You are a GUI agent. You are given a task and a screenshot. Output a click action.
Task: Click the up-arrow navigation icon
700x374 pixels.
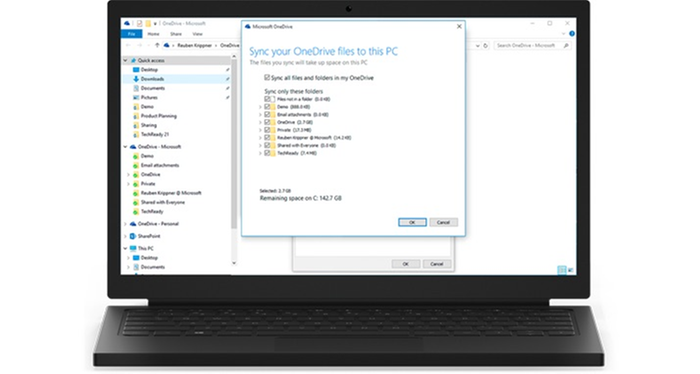[x=157, y=45]
